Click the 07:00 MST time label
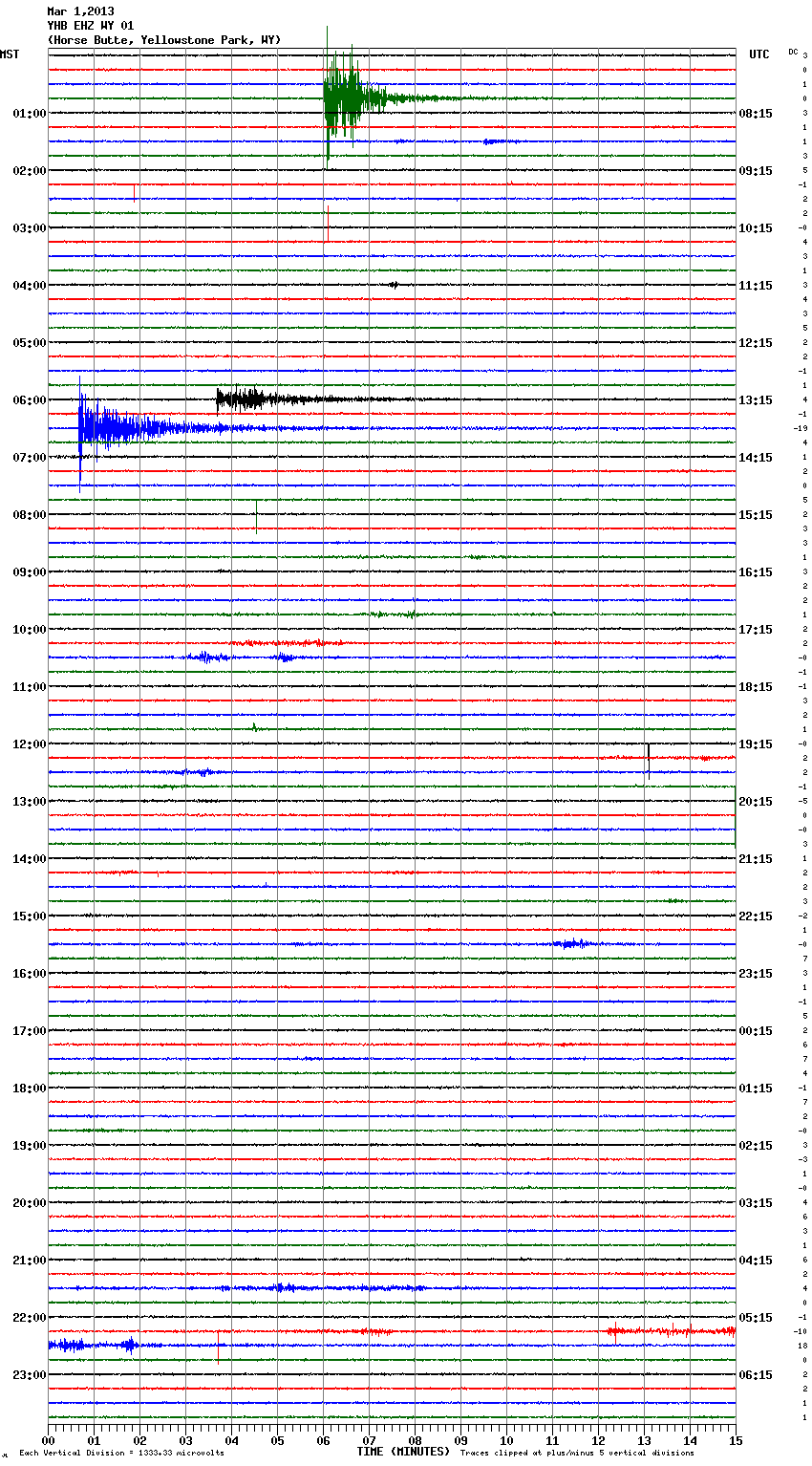Image resolution: width=812 pixels, height=1466 pixels. pyautogui.click(x=30, y=458)
